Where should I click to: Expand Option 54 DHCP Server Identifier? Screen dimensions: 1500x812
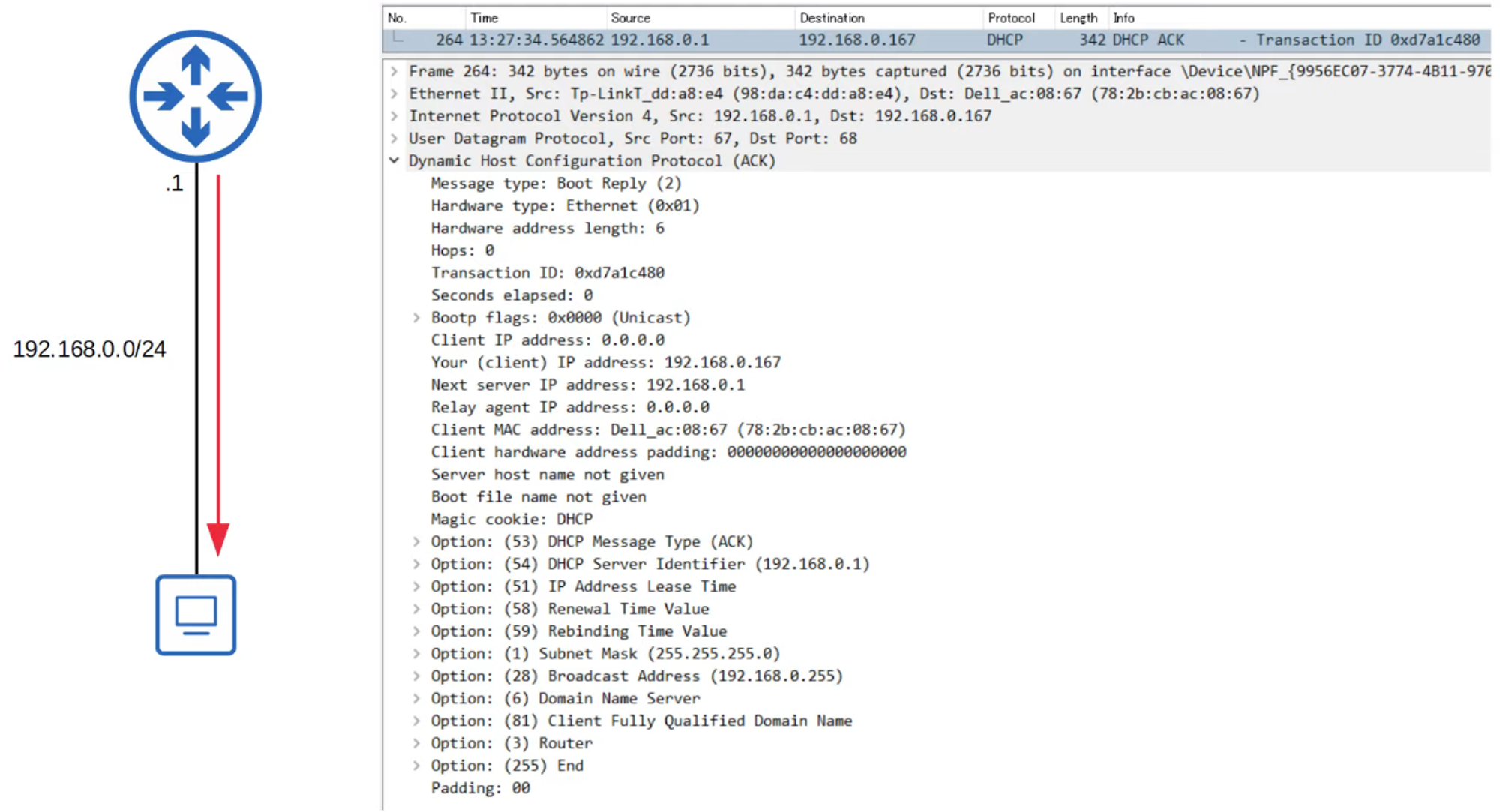pos(416,565)
